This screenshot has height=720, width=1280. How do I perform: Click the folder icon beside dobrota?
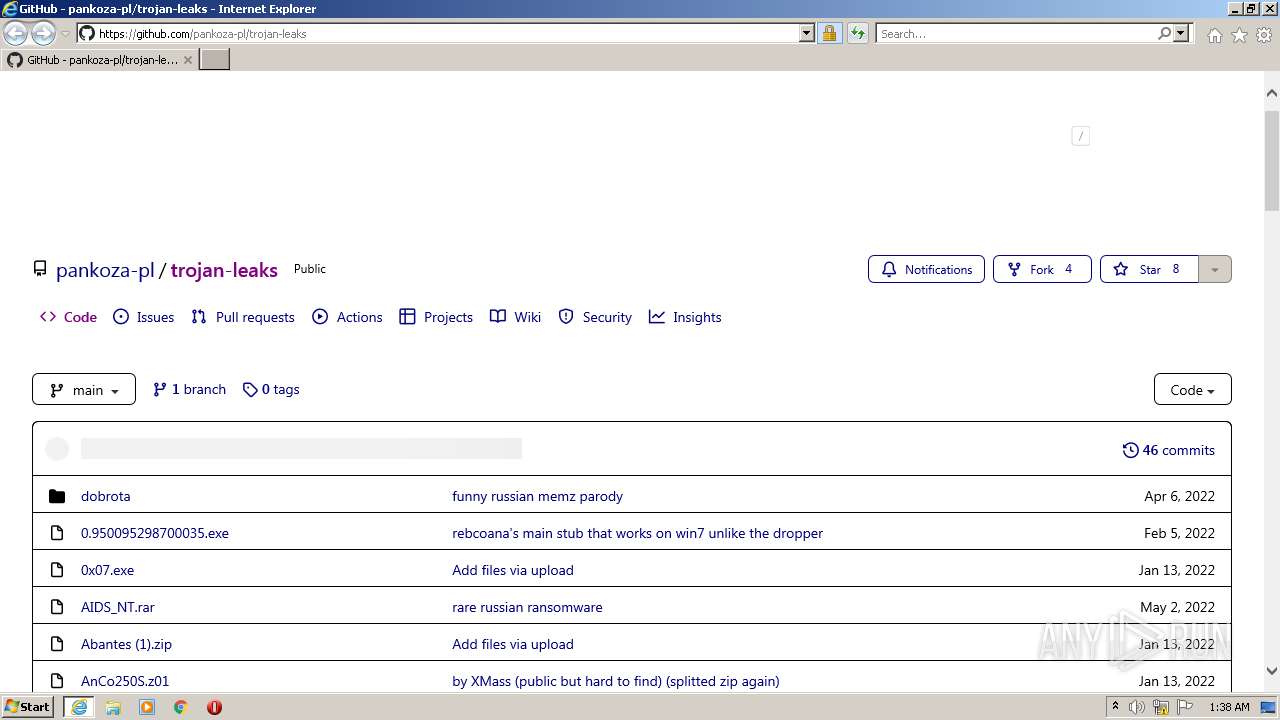pyautogui.click(x=57, y=496)
